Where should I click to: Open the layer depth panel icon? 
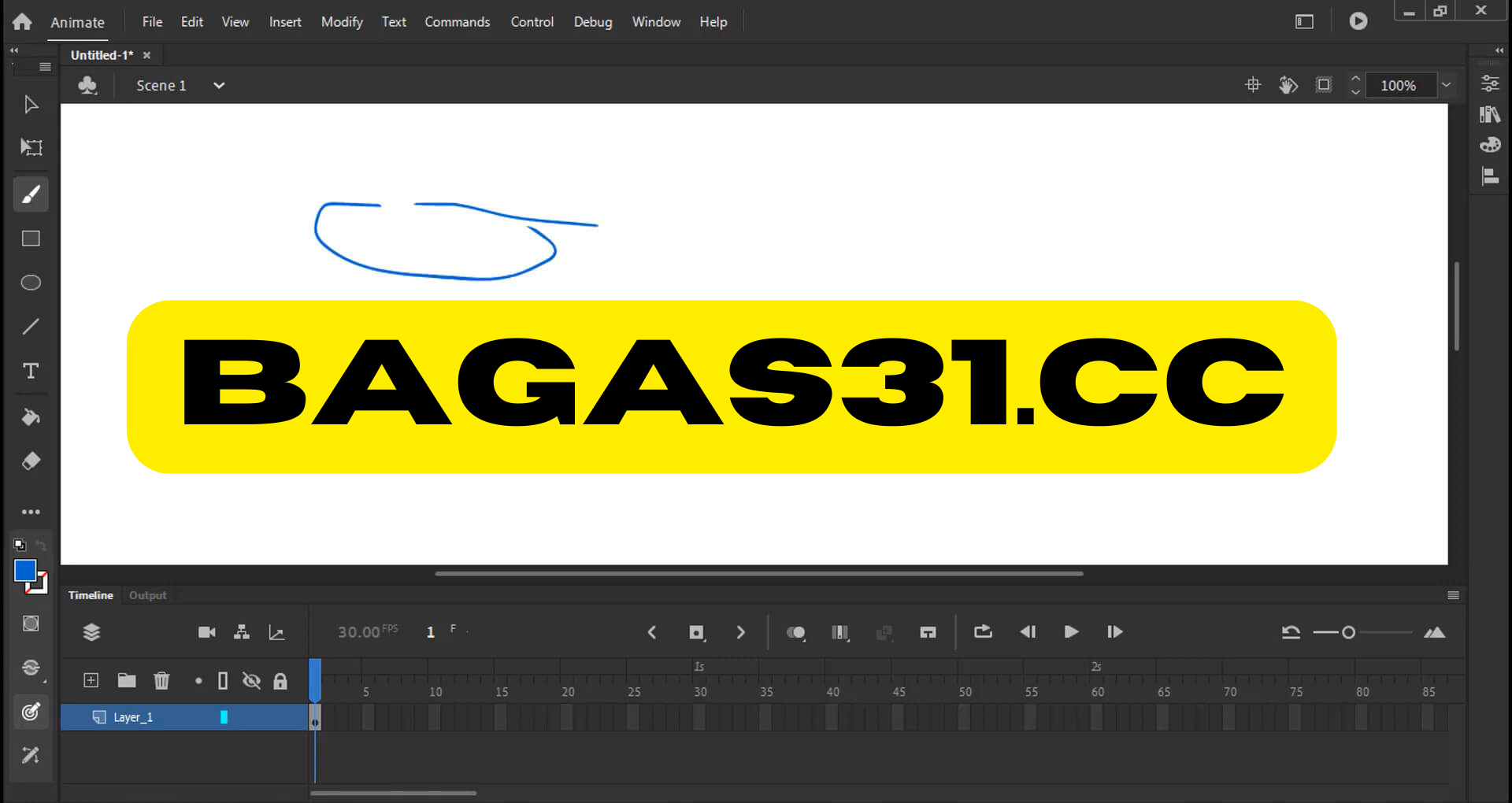pyautogui.click(x=276, y=632)
